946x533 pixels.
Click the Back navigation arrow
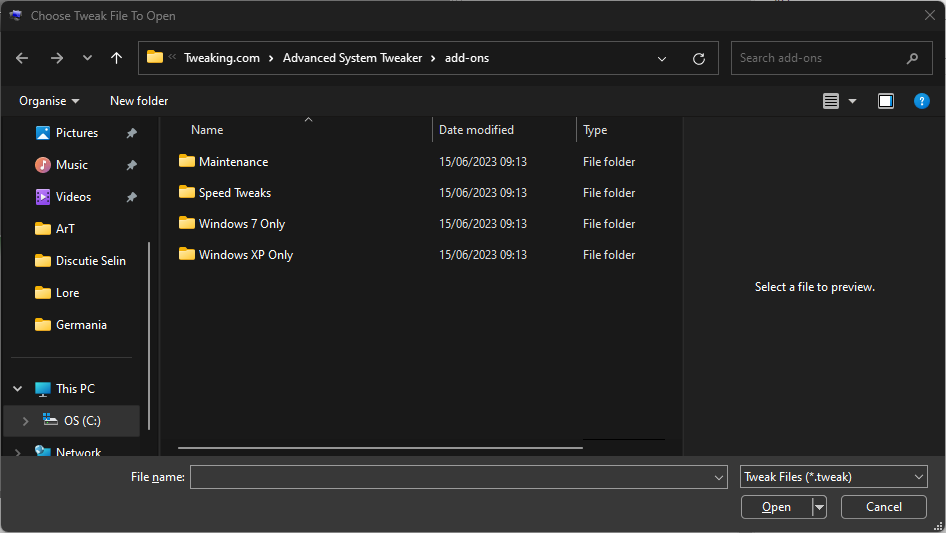[x=23, y=58]
